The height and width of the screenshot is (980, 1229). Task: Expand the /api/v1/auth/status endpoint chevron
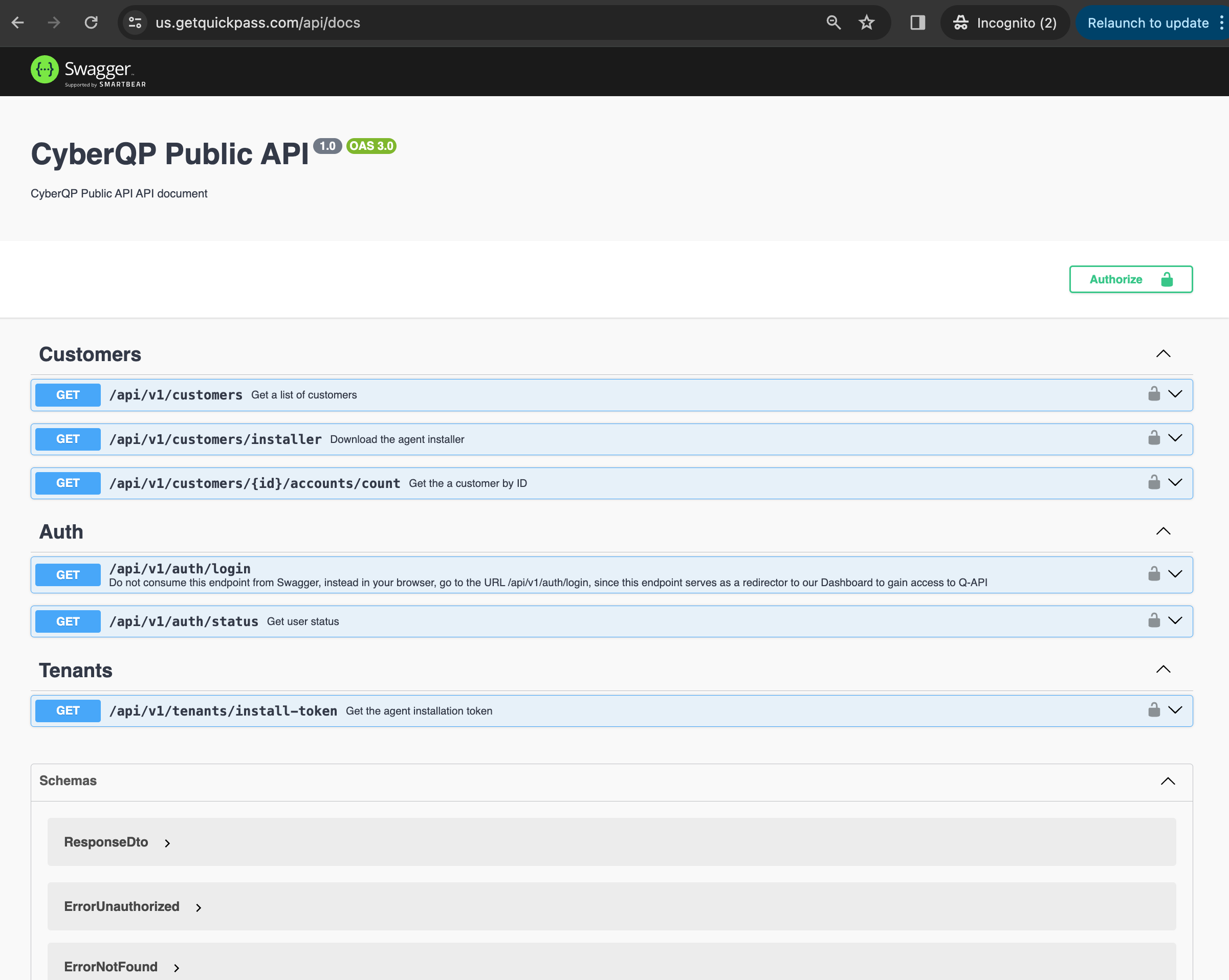(1175, 620)
